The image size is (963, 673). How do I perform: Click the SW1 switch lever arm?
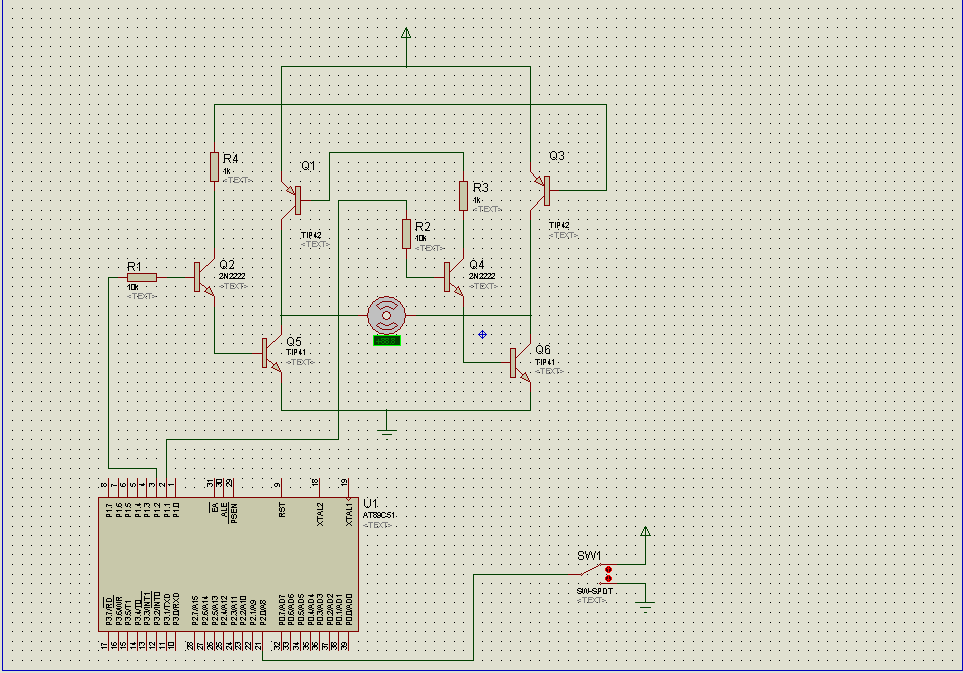(589, 572)
